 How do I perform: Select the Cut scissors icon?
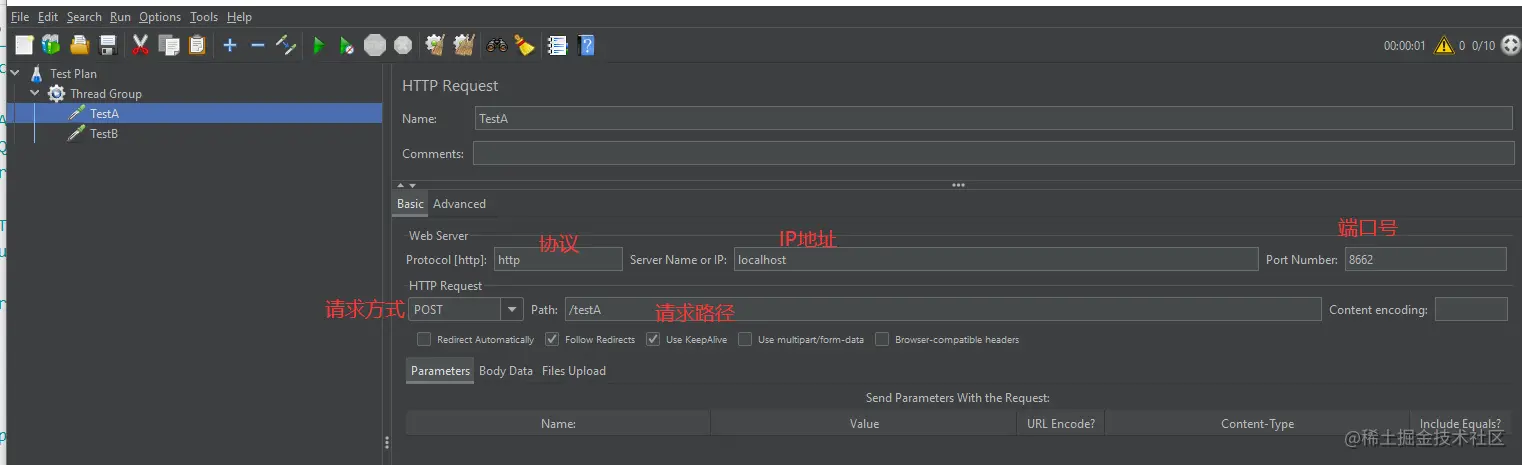pos(141,45)
